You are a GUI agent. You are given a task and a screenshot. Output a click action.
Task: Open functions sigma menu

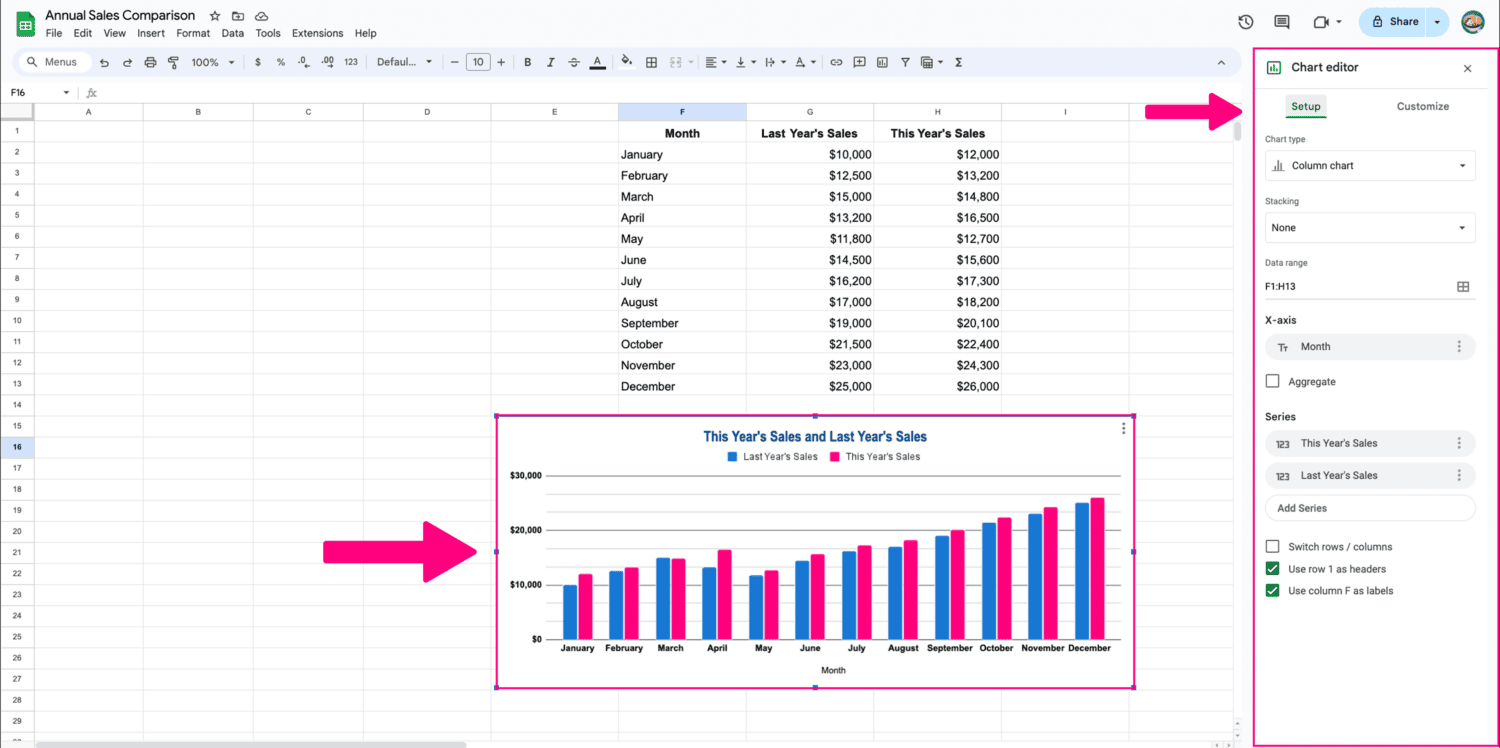pos(958,62)
